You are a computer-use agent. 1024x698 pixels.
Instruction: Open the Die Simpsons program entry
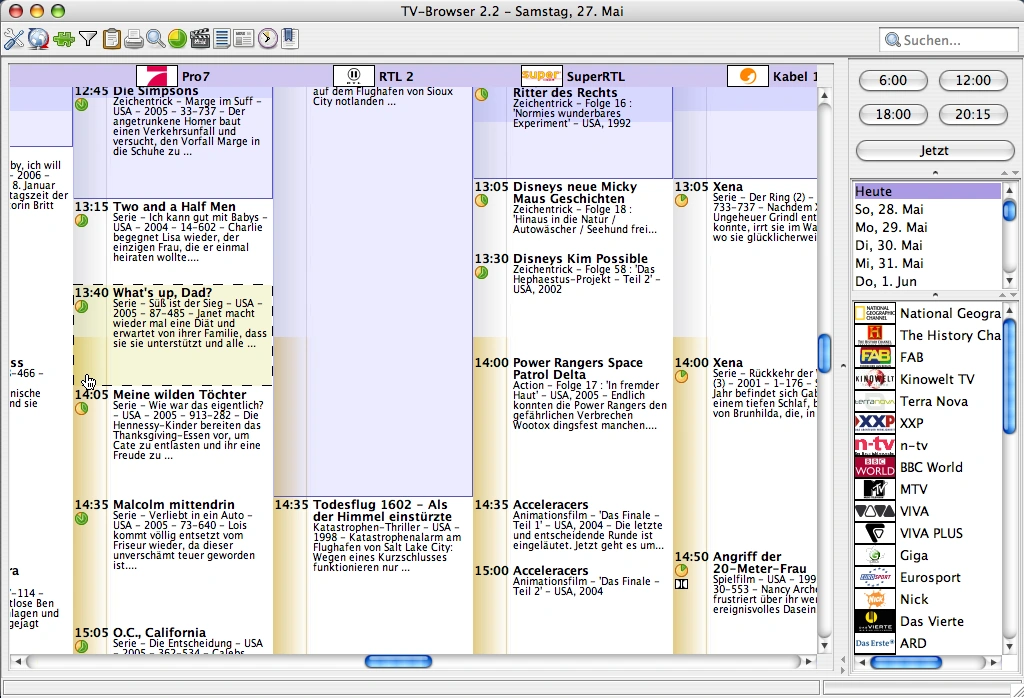coord(173,142)
